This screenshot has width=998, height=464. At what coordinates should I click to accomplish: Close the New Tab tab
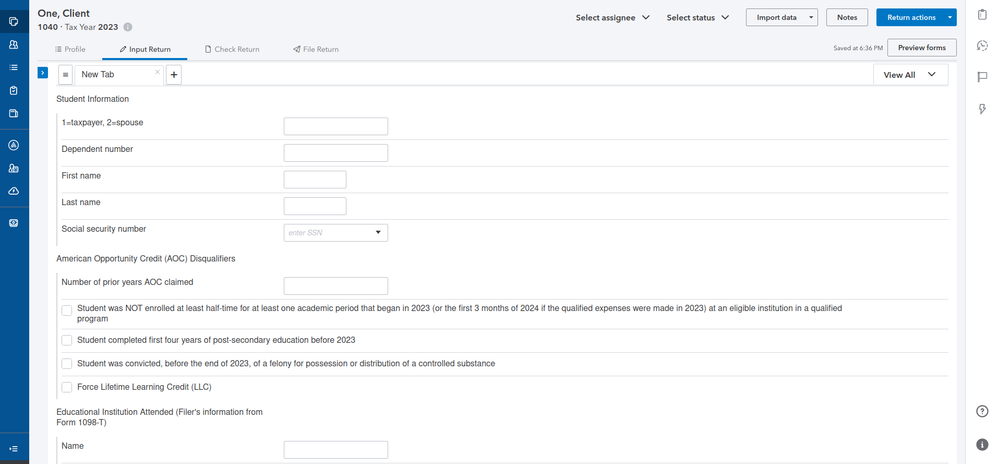[x=157, y=72]
